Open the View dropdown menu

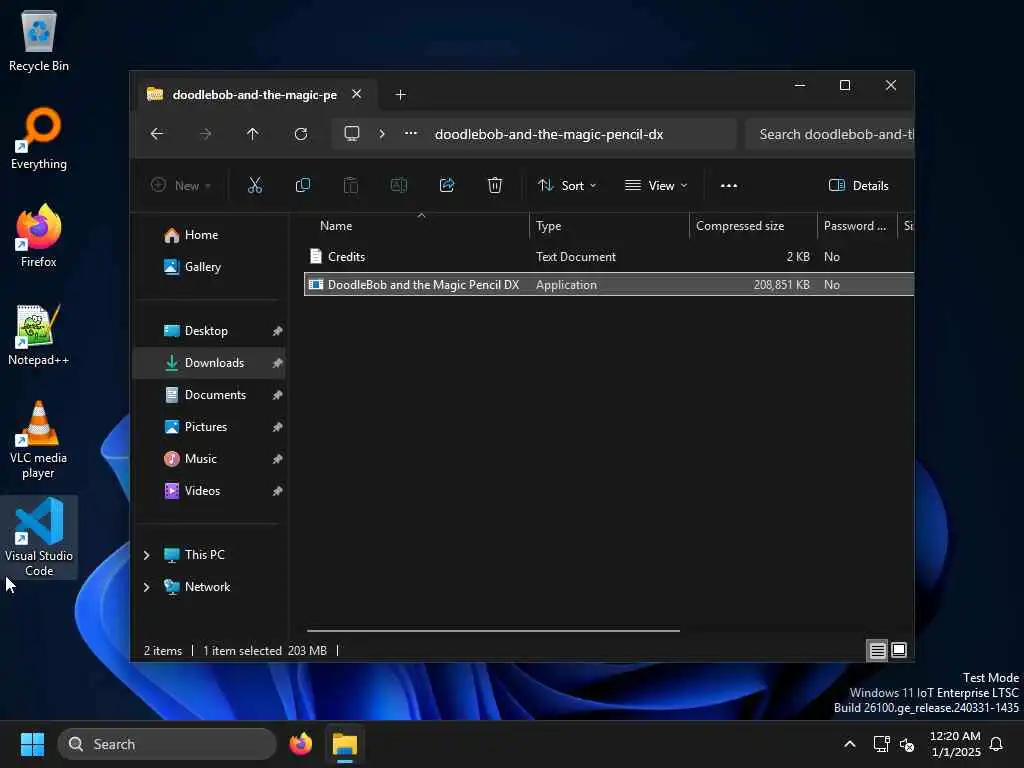tap(656, 185)
